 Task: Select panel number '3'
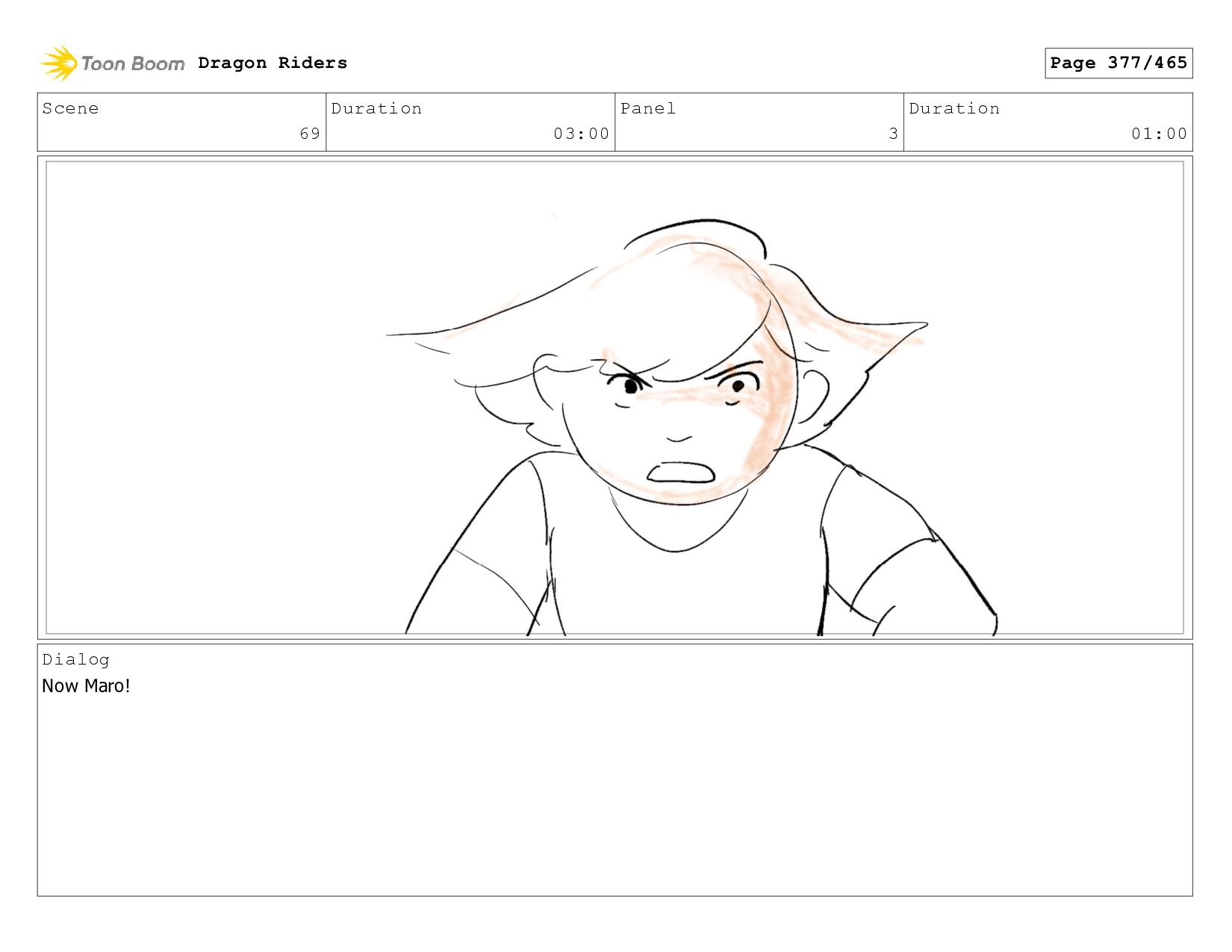[893, 134]
